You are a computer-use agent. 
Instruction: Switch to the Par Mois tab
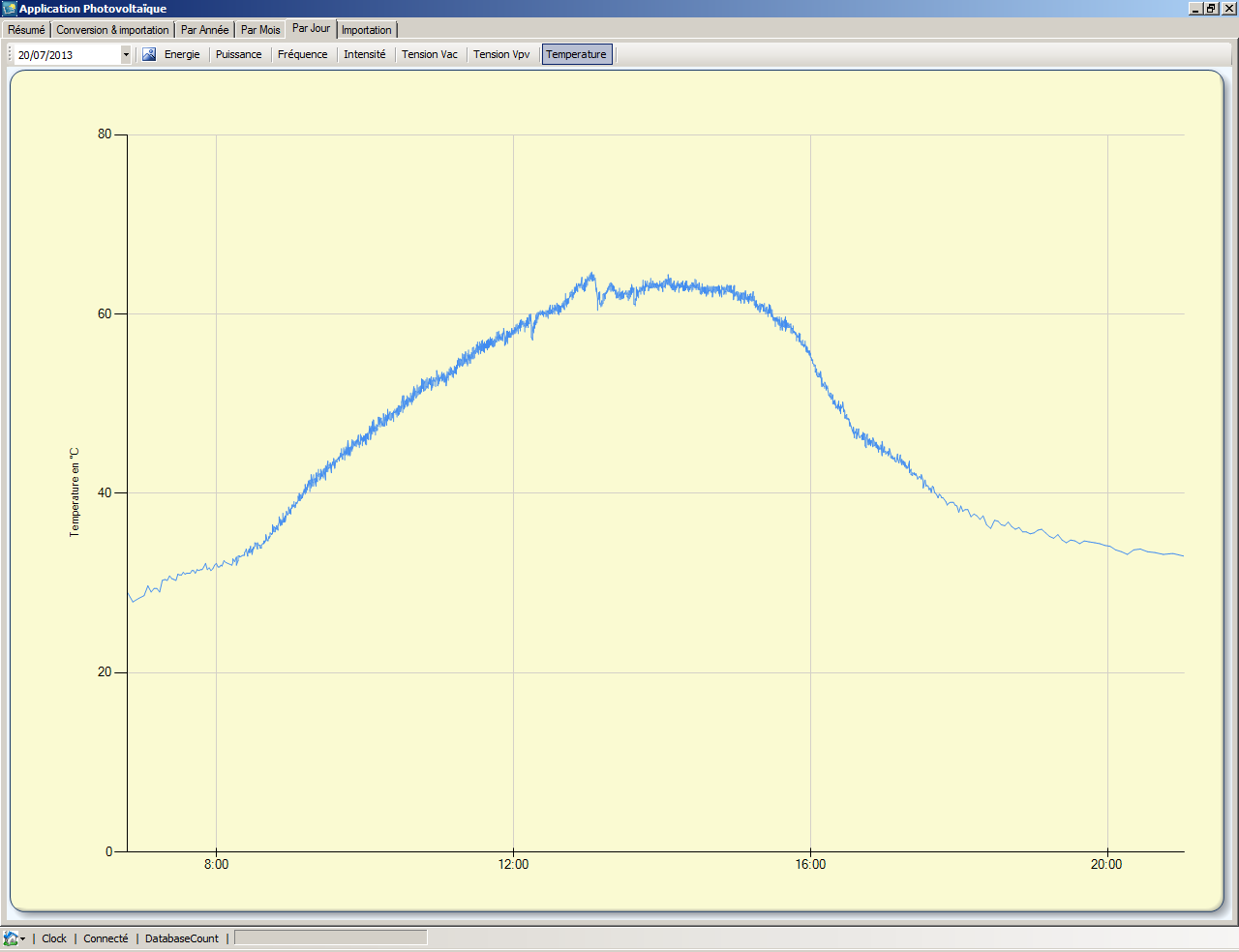coord(260,30)
